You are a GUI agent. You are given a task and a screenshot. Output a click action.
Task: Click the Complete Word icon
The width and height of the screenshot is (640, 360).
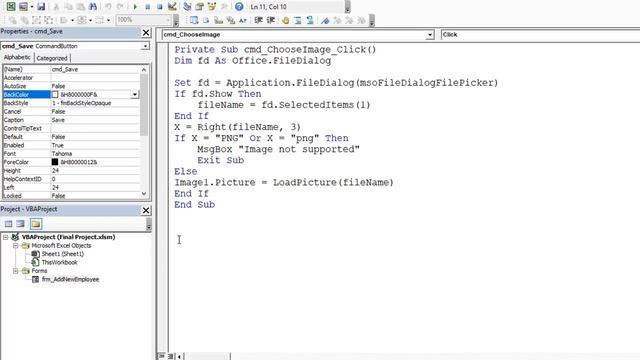243,20
